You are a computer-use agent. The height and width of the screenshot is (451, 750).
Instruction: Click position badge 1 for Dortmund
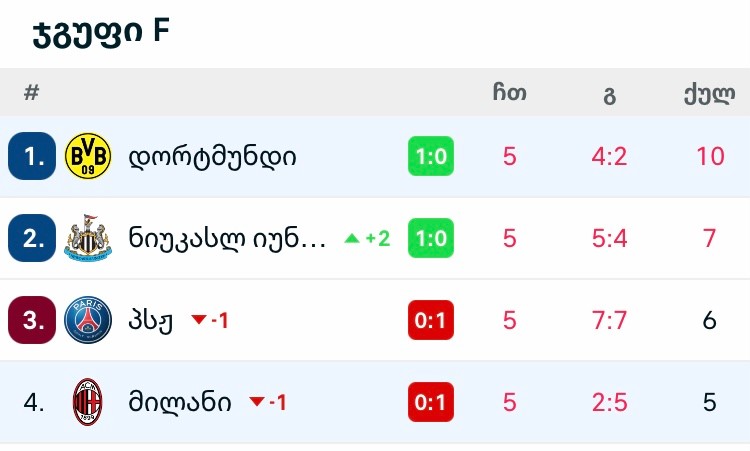click(x=32, y=157)
